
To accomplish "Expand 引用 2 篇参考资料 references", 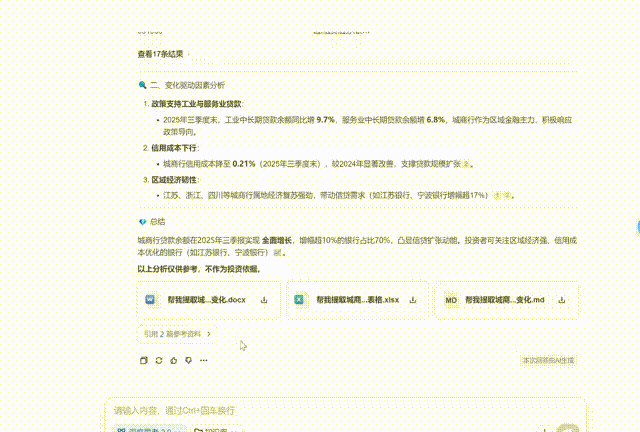I will [177, 334].
